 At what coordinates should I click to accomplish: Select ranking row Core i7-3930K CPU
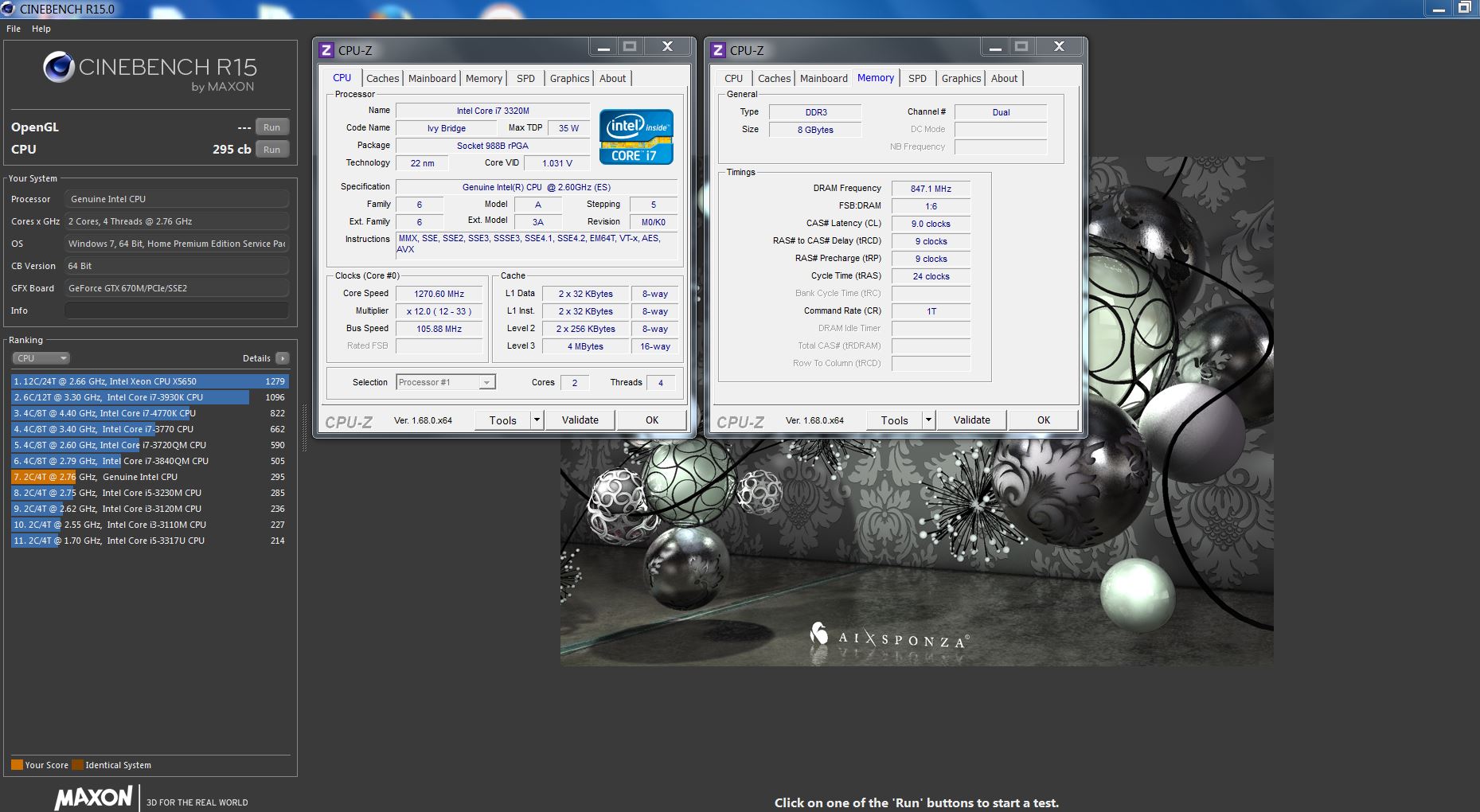click(150, 397)
